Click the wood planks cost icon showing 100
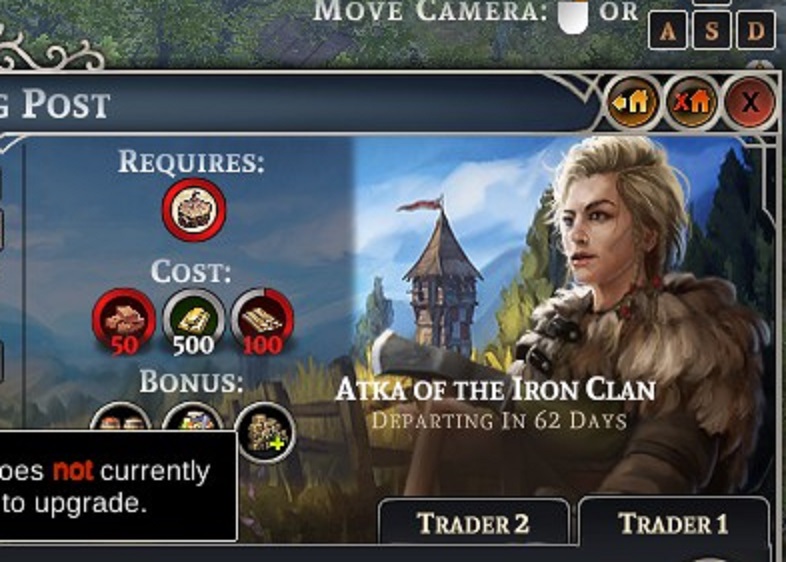 point(263,321)
